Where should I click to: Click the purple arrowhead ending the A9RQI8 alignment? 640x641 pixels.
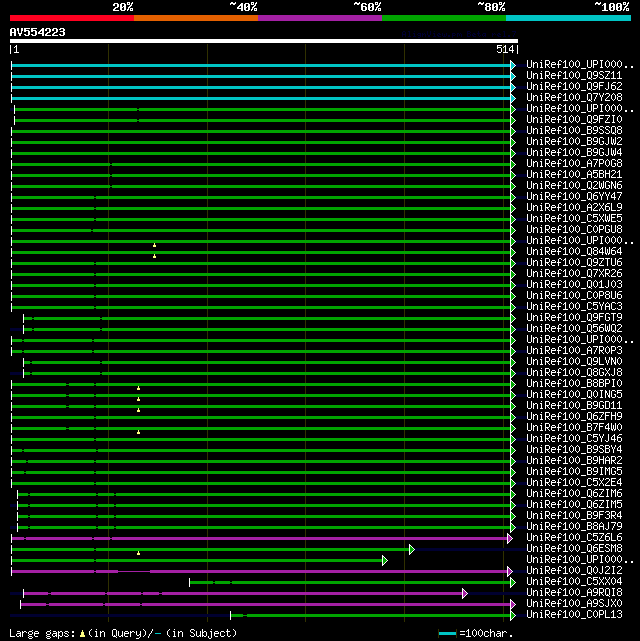(465, 594)
